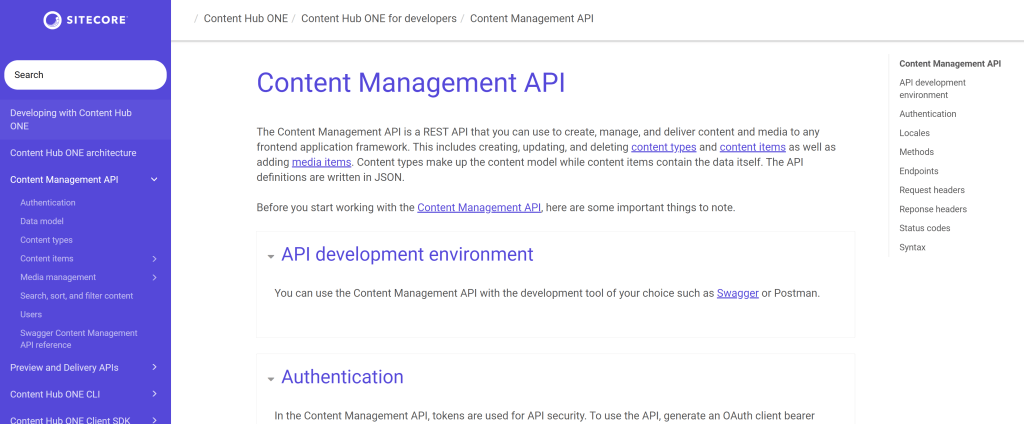
Task: Expand the Content Hub ONE CLI chevron
Action: point(154,394)
